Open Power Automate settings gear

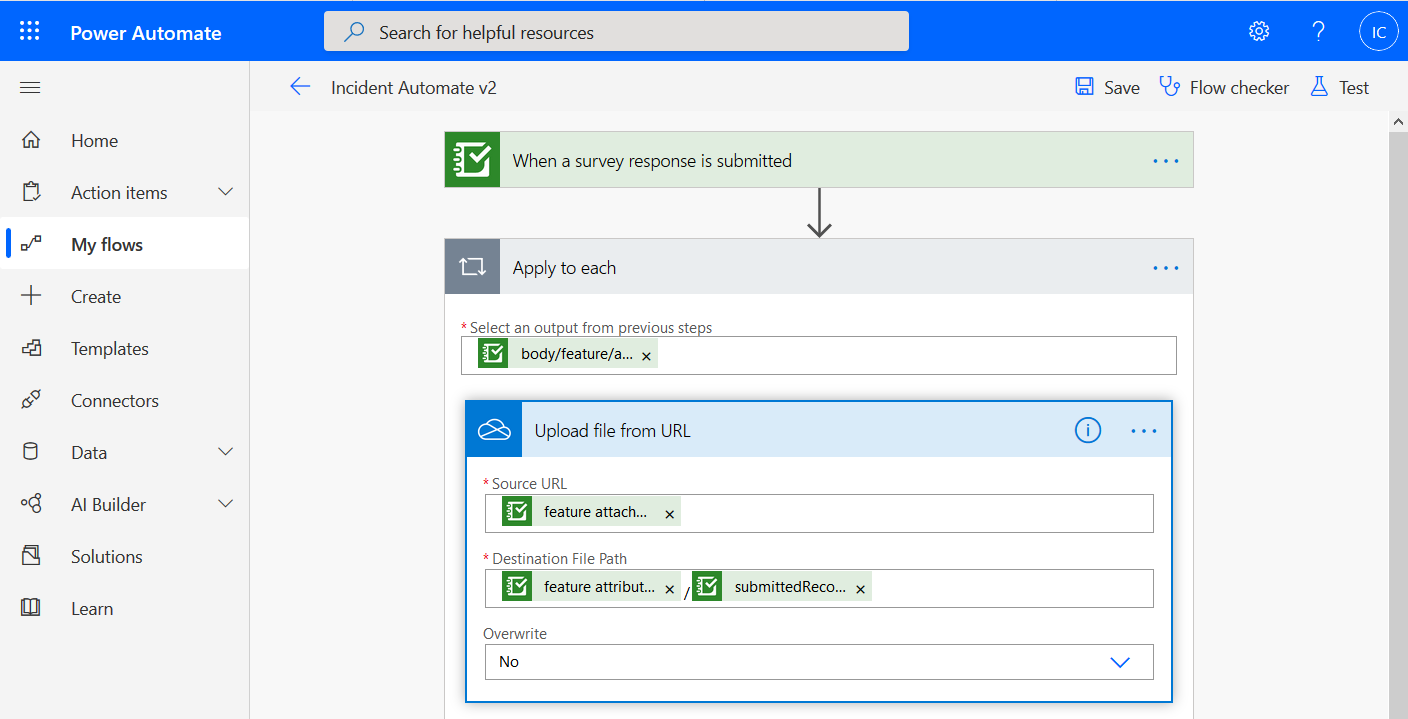point(1258,31)
